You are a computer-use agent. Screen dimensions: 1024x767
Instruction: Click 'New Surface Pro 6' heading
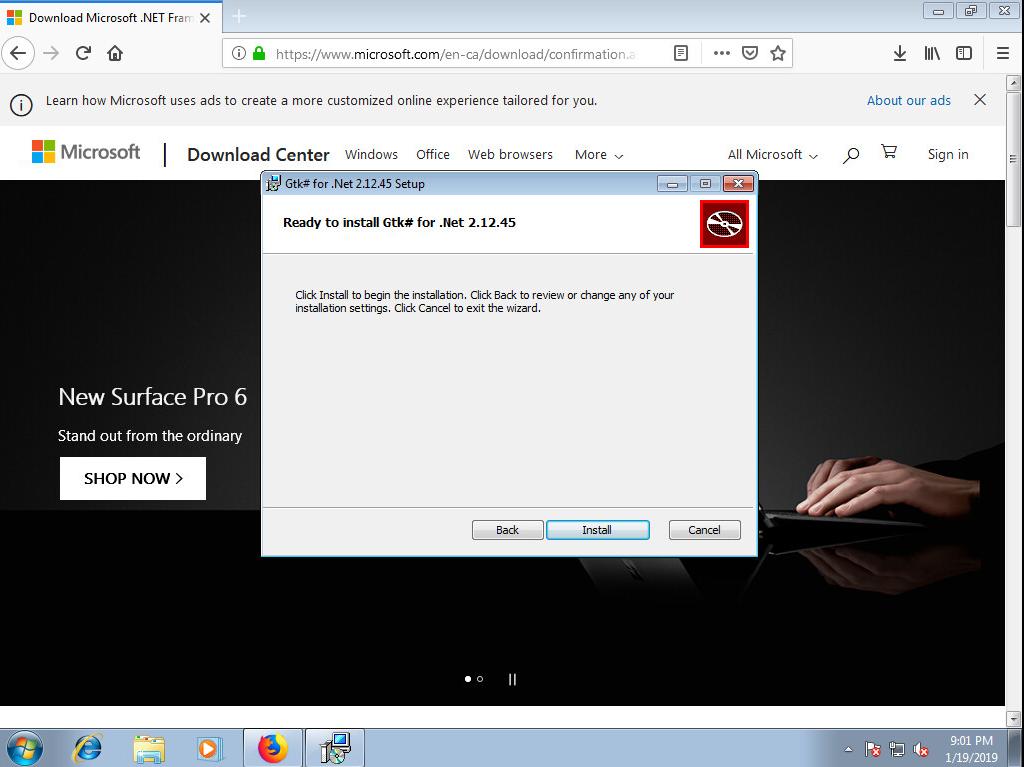tap(153, 397)
